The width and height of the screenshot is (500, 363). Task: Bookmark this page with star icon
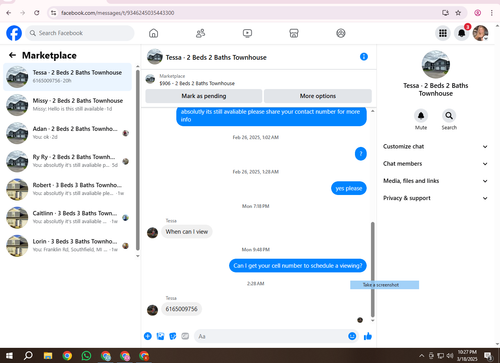pyautogui.click(x=458, y=13)
